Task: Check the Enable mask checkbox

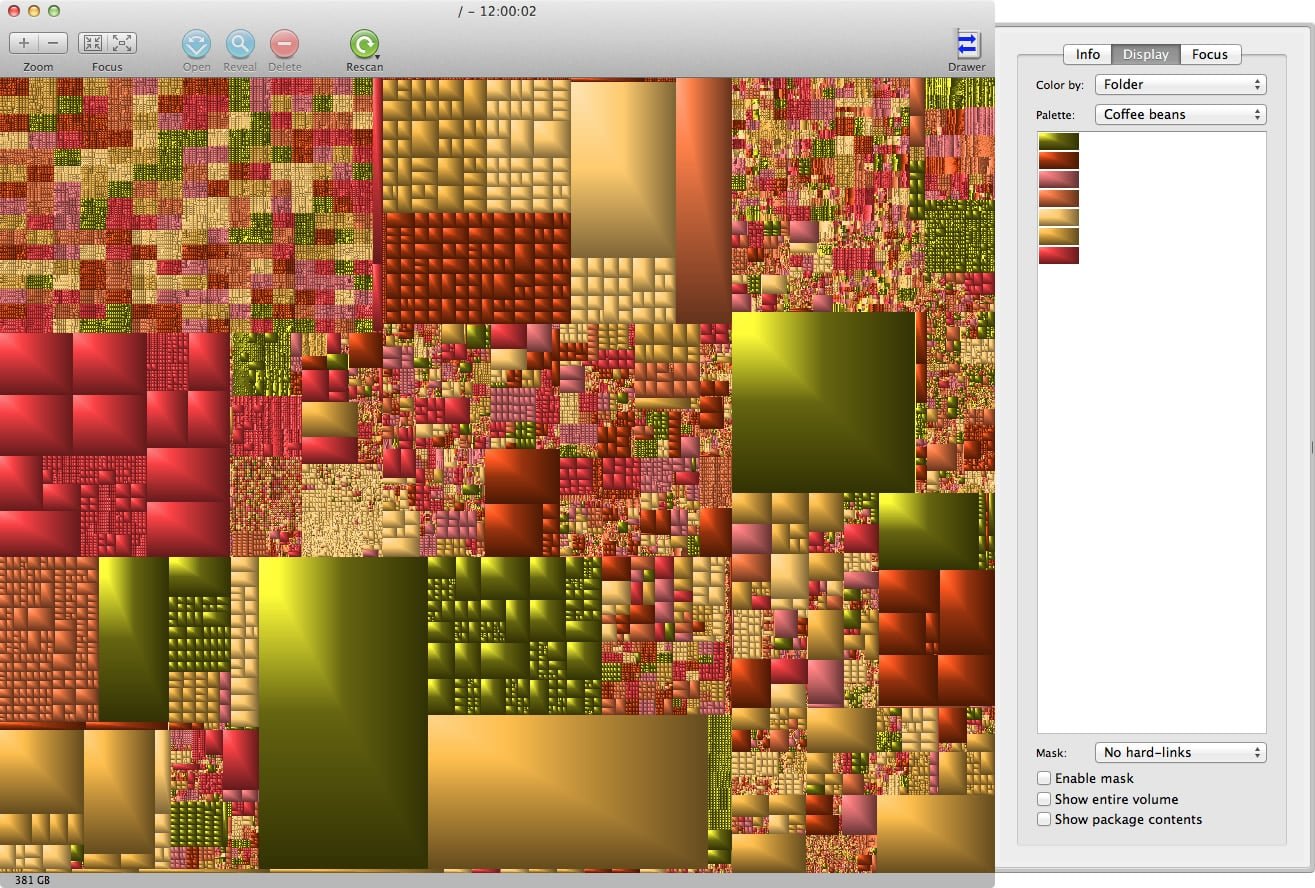Action: click(x=1044, y=778)
